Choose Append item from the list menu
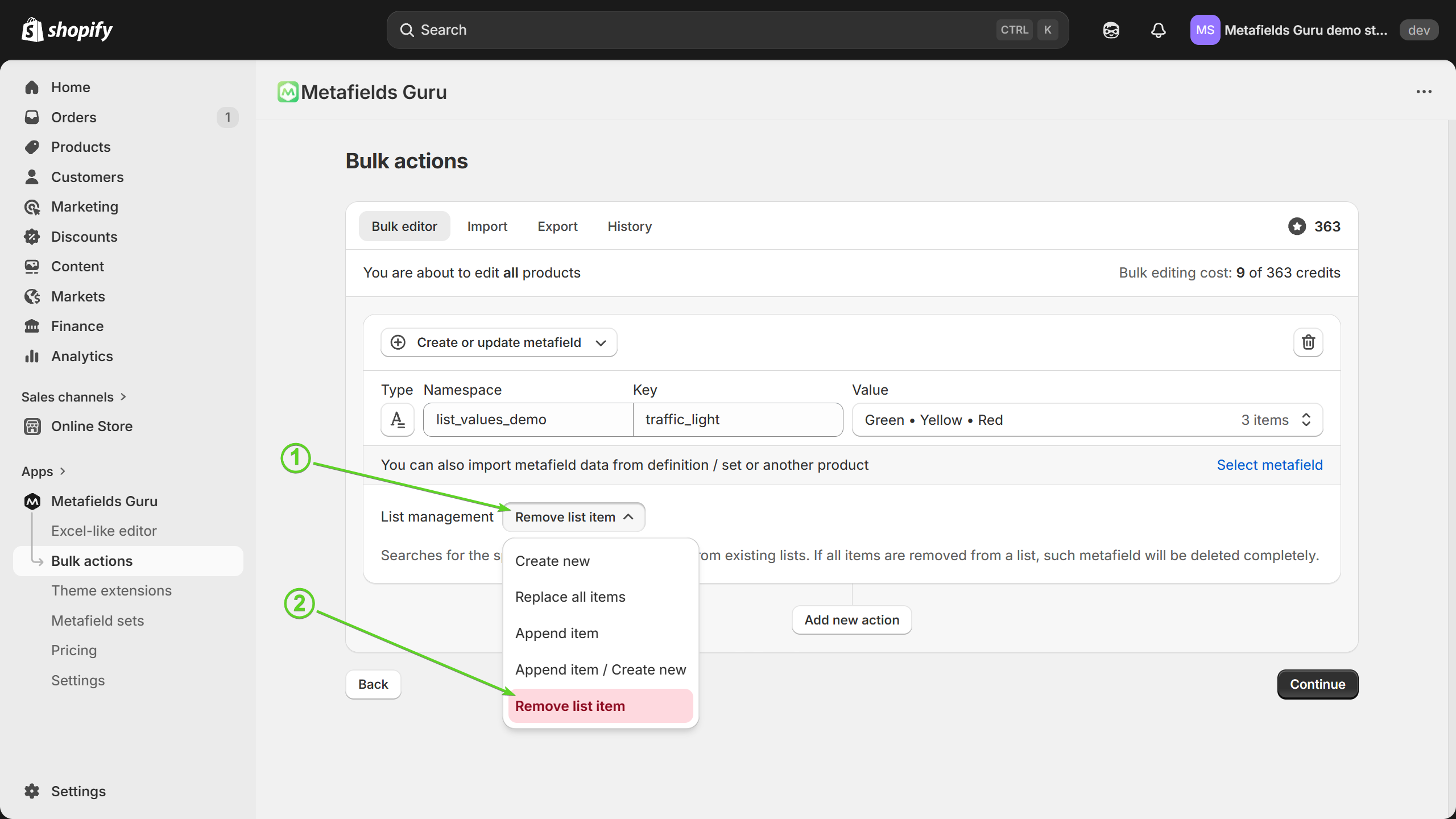 [557, 633]
